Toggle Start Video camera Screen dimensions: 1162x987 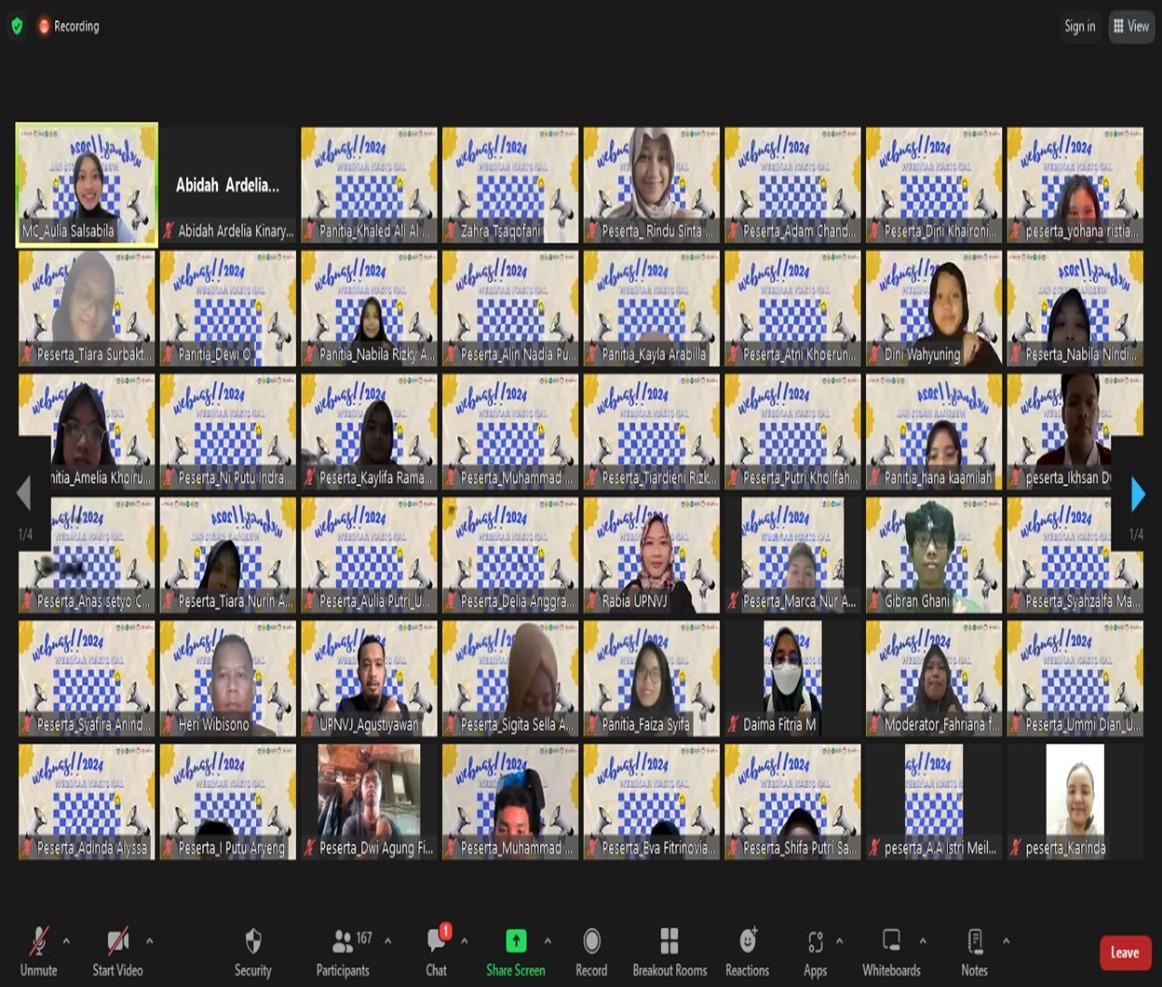coord(117,942)
